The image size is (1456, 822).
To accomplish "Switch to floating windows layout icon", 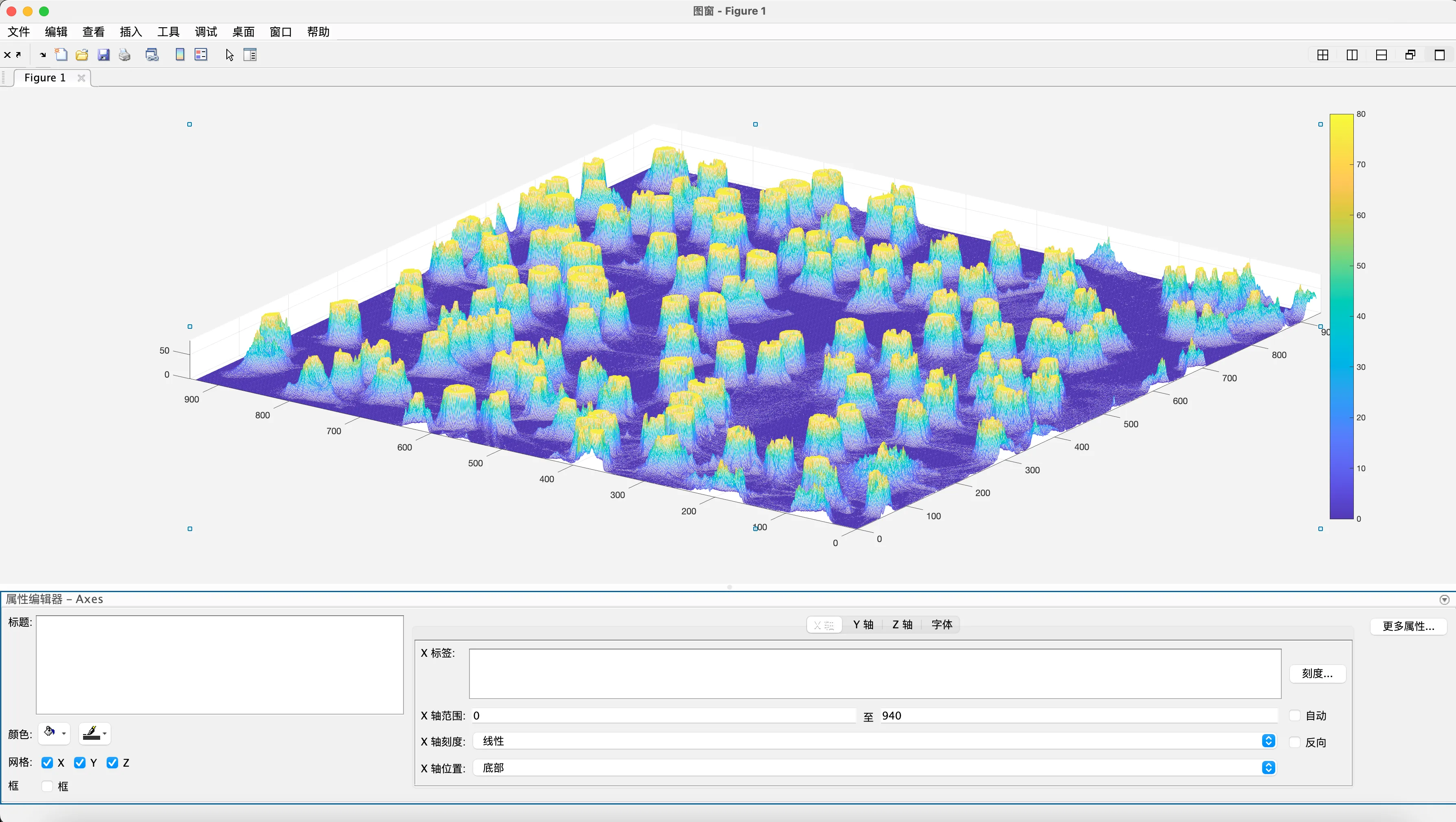I will [1410, 55].
